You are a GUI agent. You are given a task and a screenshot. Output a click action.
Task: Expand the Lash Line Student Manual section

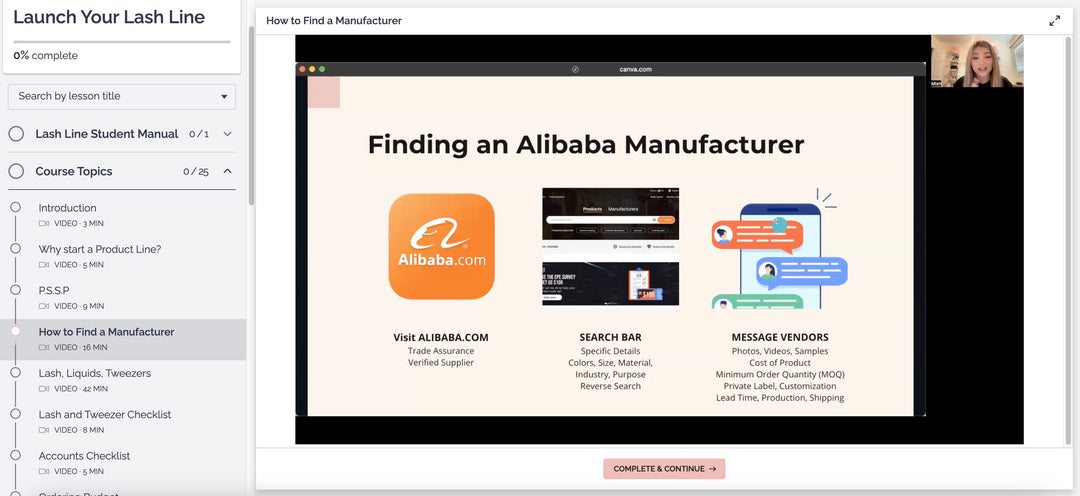click(x=228, y=134)
